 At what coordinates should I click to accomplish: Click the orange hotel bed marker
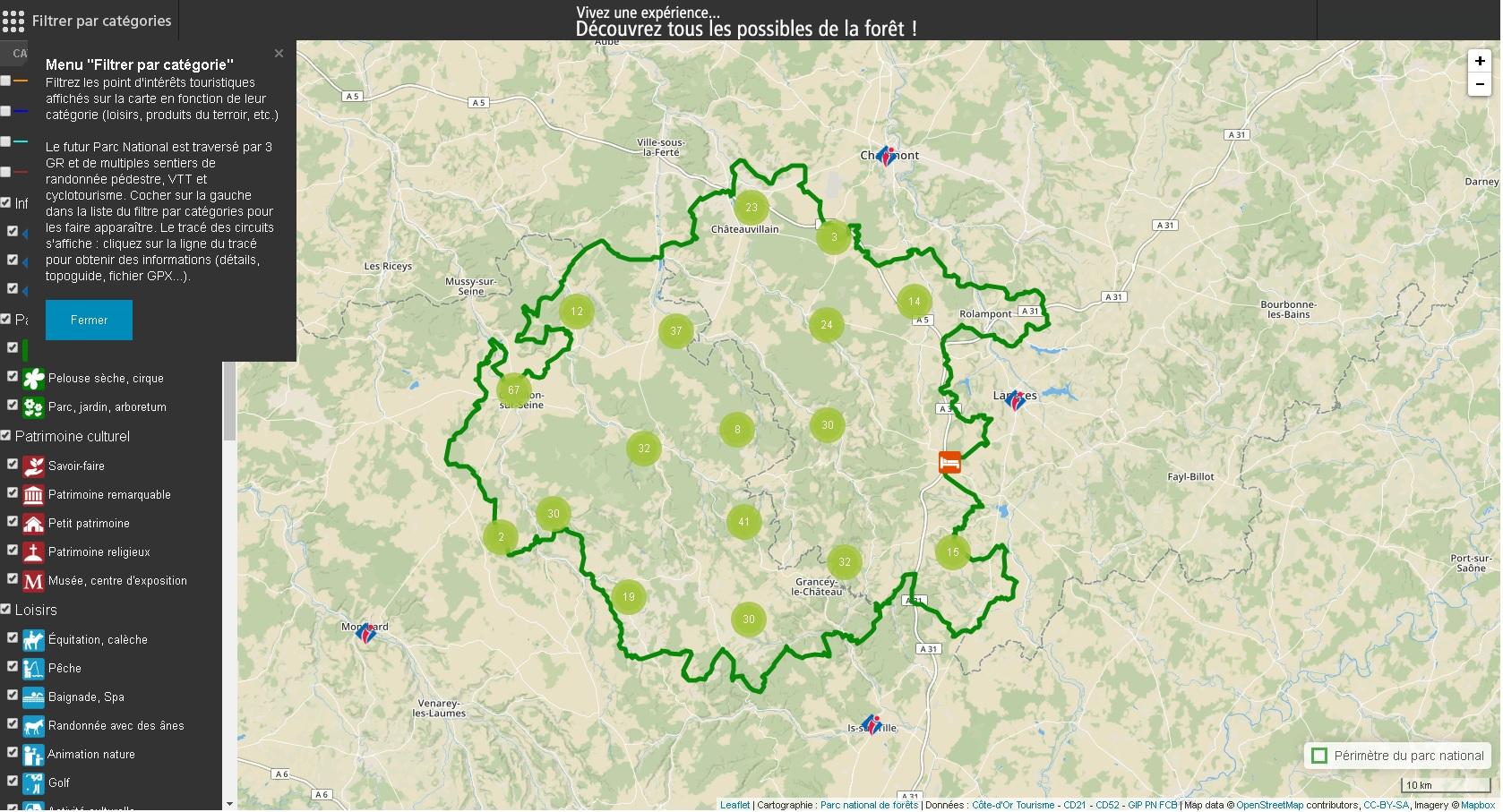949,463
